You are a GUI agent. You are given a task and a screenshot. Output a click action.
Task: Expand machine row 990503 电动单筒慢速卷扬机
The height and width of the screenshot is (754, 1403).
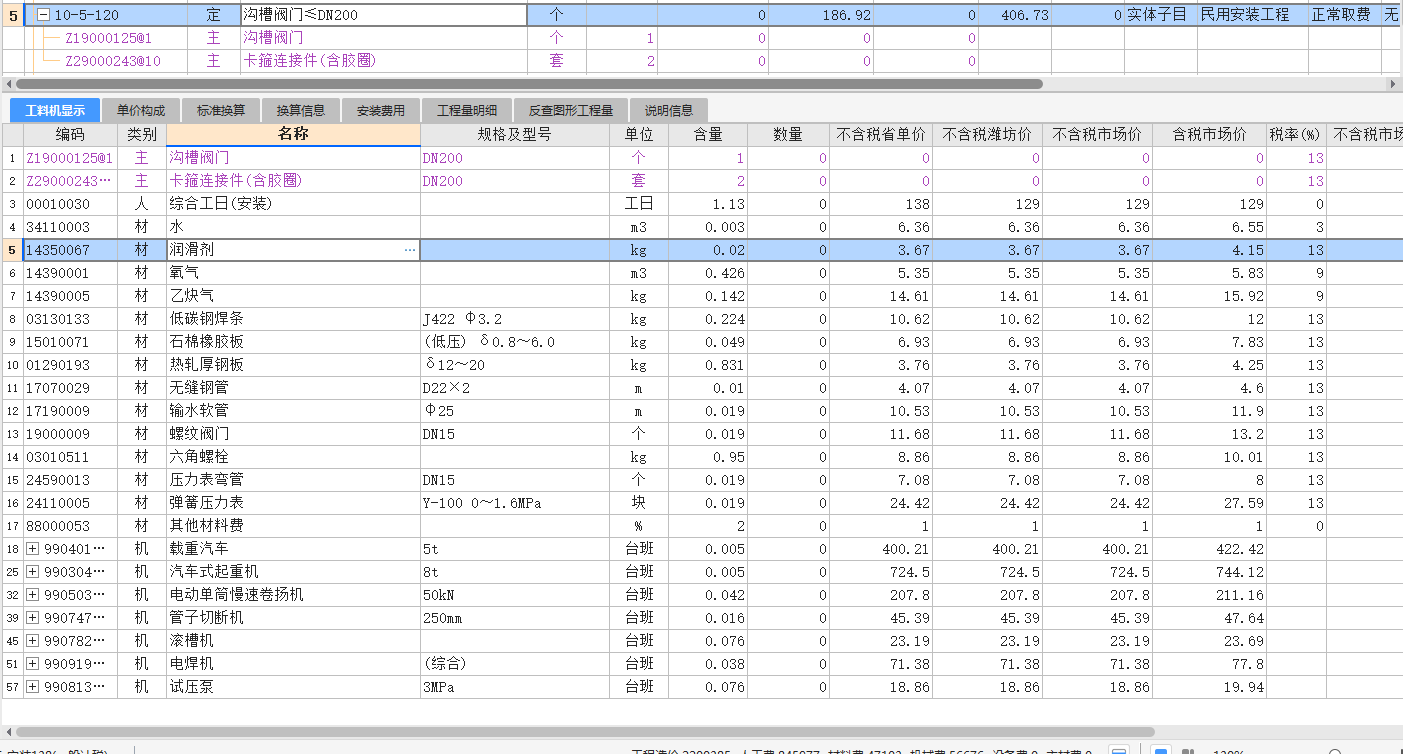pos(33,595)
